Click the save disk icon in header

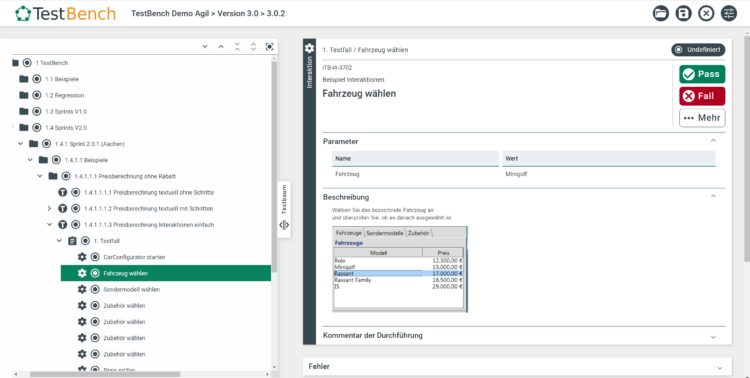click(x=684, y=13)
